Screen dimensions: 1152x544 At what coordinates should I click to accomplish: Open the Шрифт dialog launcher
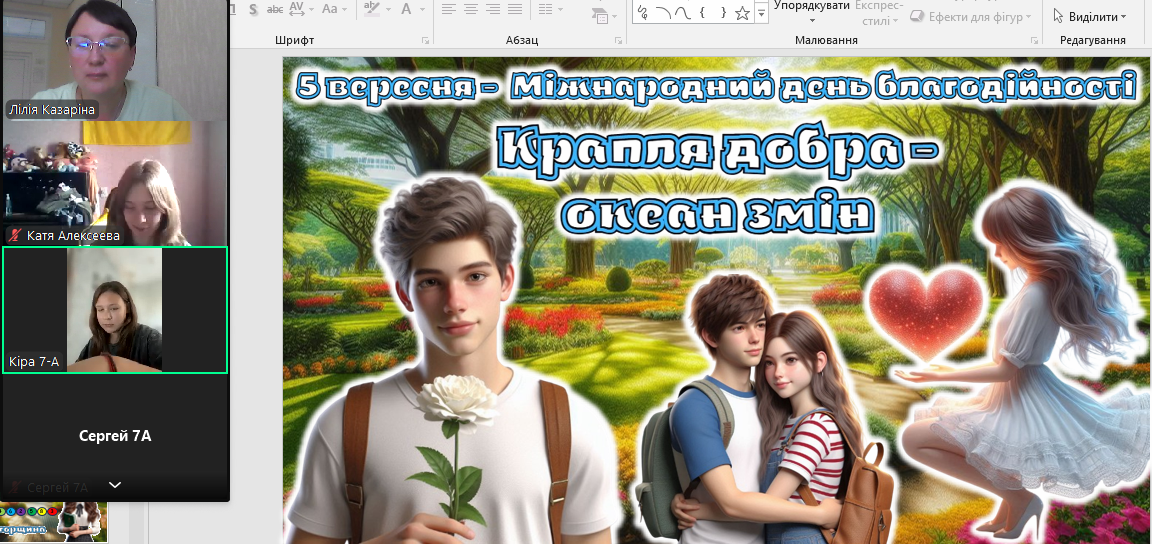coord(425,41)
